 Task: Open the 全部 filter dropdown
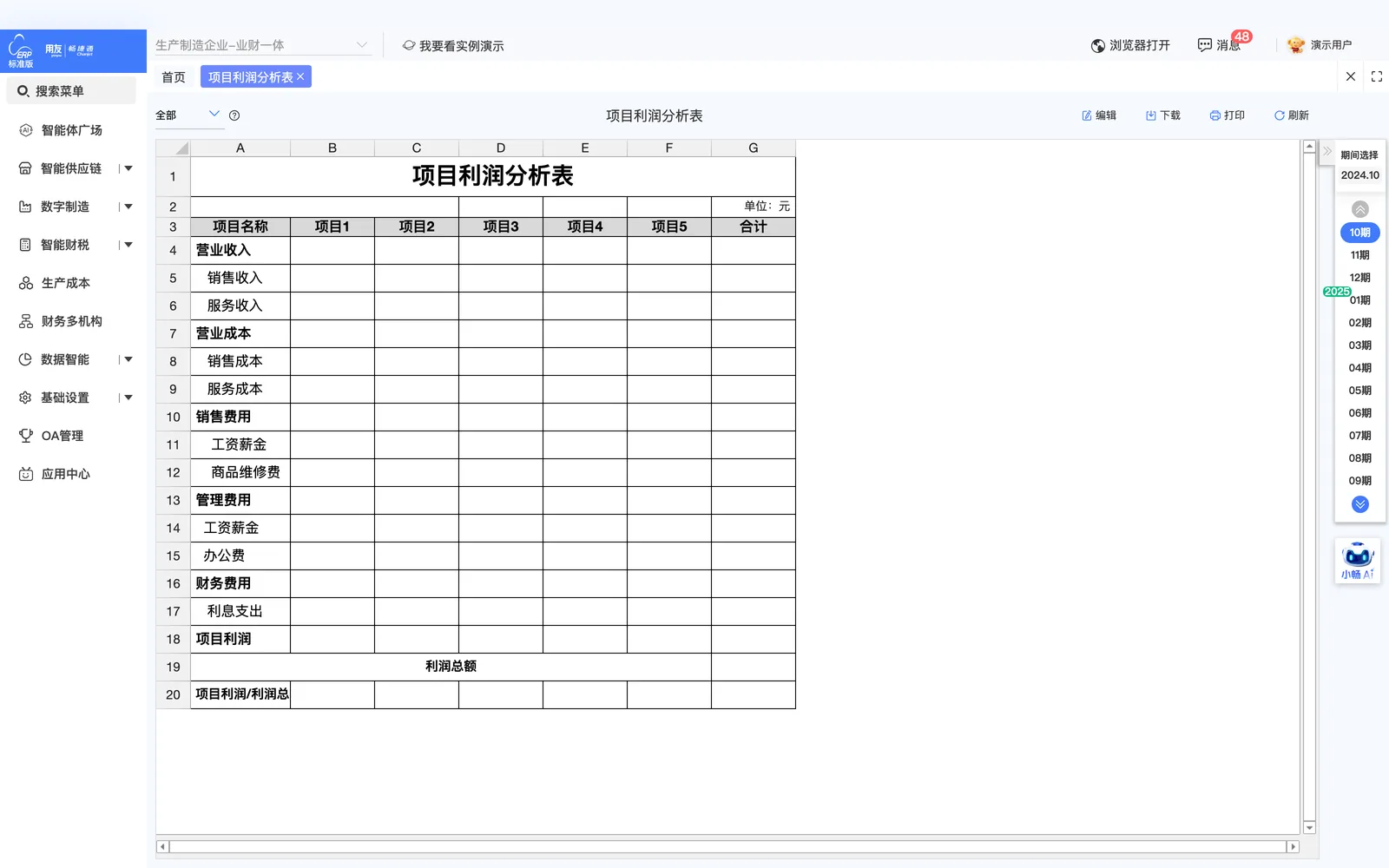(x=189, y=115)
